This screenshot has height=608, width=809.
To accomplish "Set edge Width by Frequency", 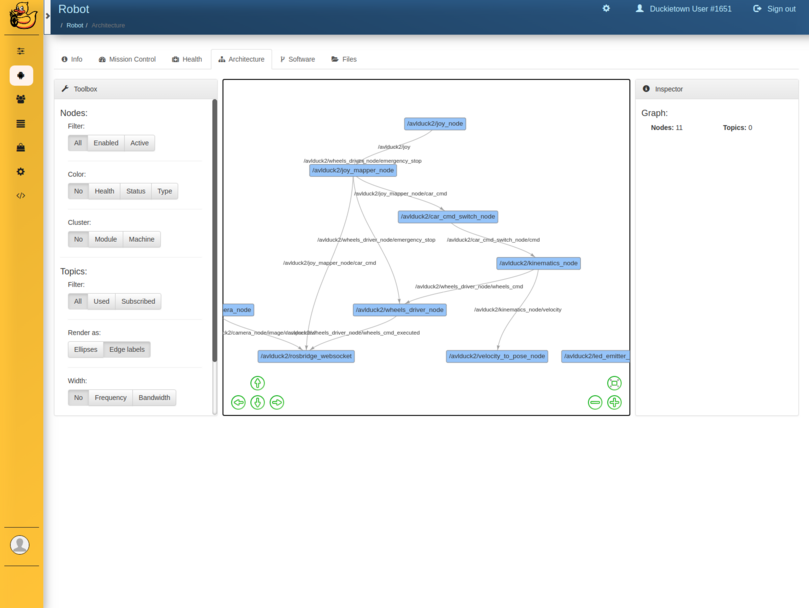I will pos(110,397).
